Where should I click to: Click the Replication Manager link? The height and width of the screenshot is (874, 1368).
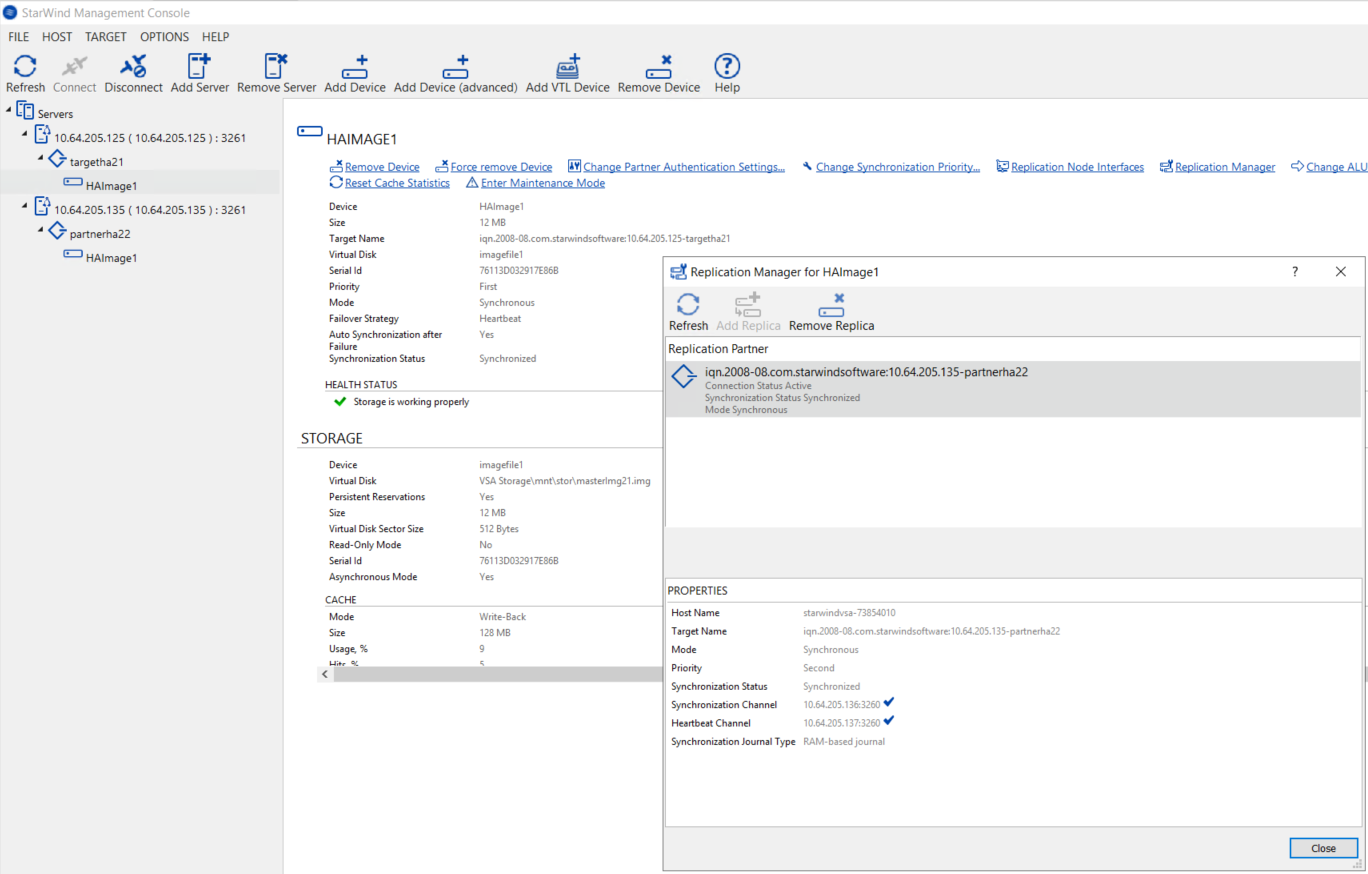(x=1225, y=167)
